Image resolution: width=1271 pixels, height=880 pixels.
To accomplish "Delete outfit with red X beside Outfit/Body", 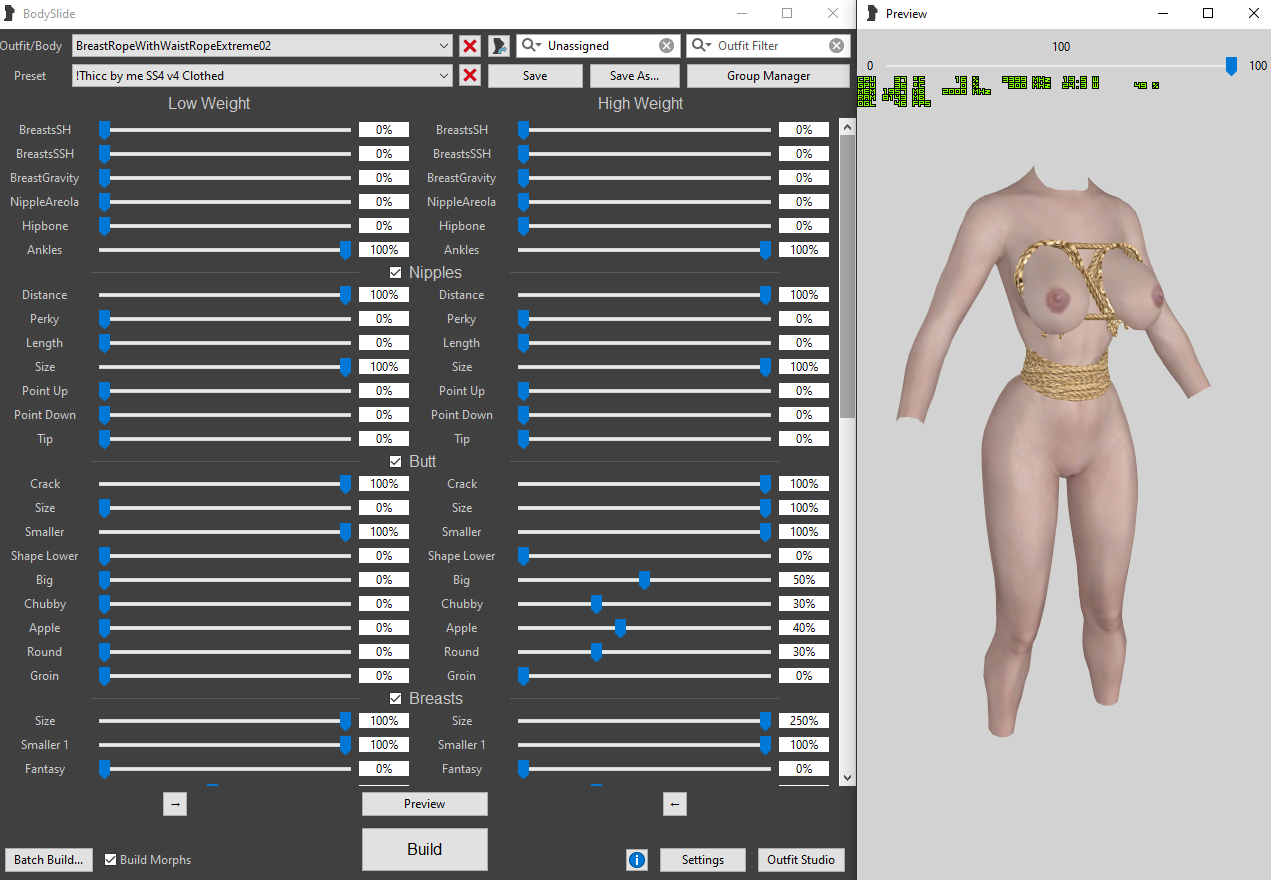I will click(x=470, y=46).
